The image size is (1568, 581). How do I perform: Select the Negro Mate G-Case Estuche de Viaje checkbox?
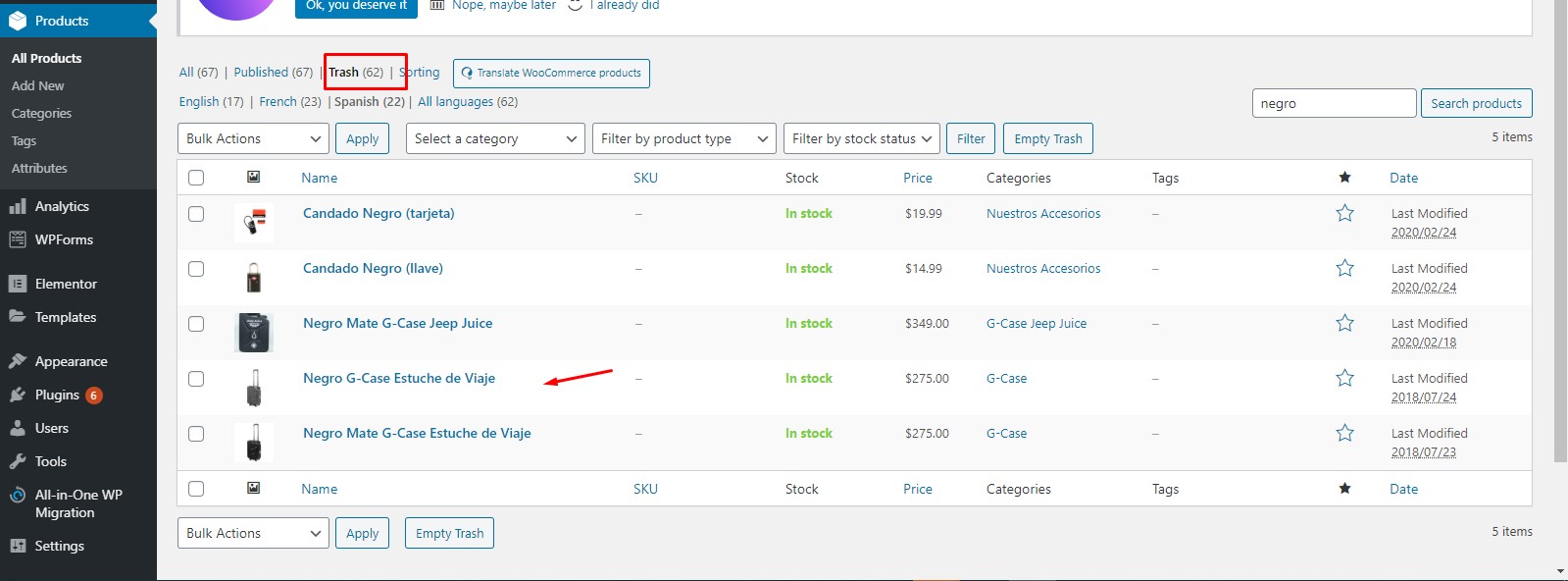coord(196,434)
